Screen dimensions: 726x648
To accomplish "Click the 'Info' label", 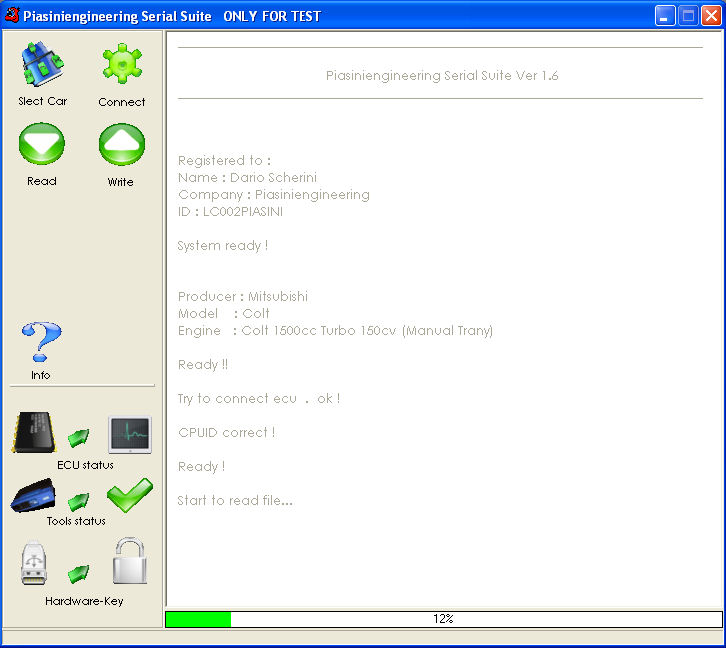I will click(41, 375).
